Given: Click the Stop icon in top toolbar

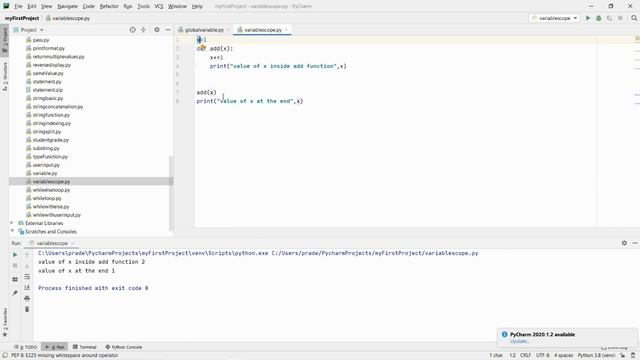Looking at the screenshot, I should click(x=620, y=18).
